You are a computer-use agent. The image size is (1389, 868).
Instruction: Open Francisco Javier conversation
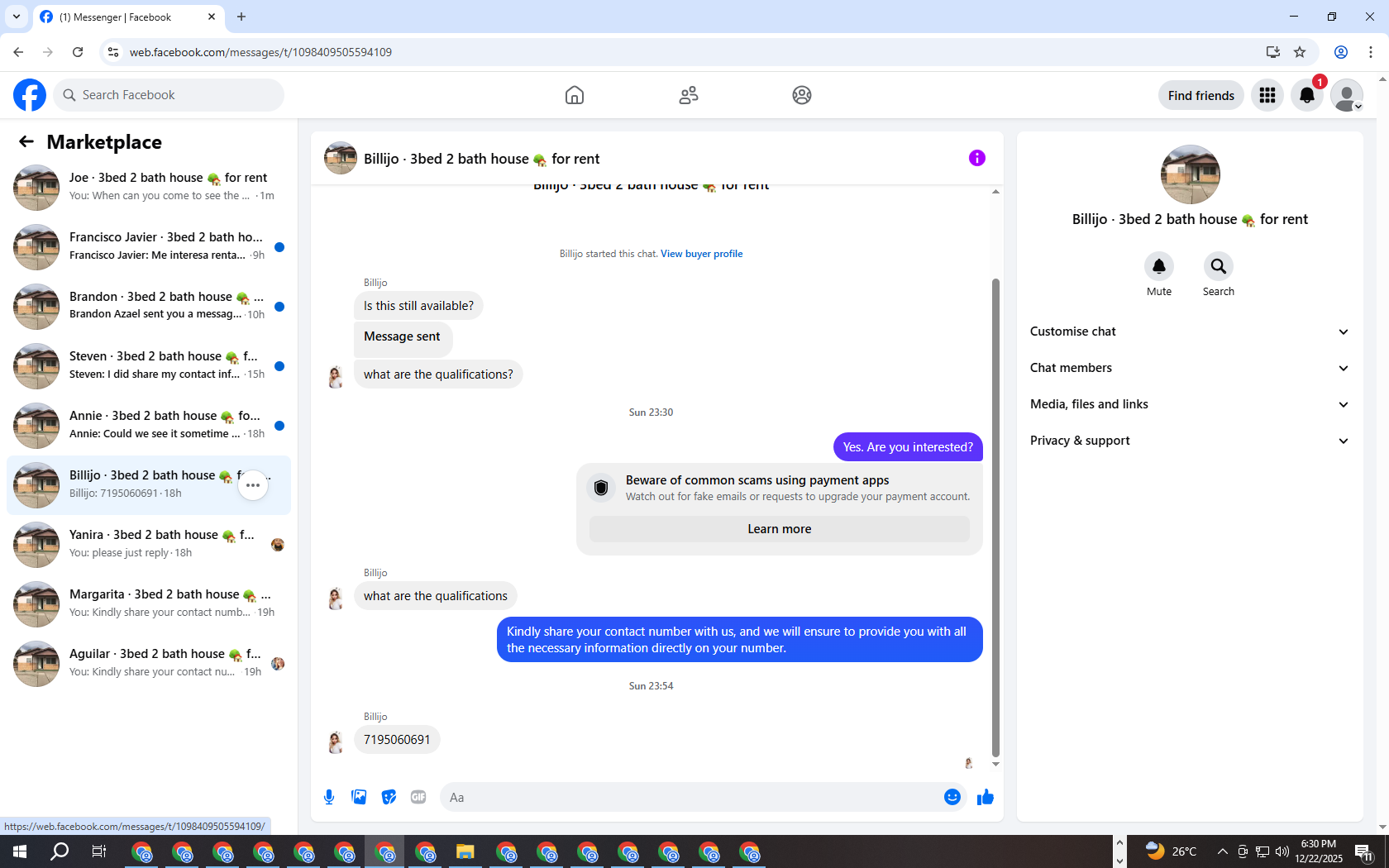[x=149, y=247]
